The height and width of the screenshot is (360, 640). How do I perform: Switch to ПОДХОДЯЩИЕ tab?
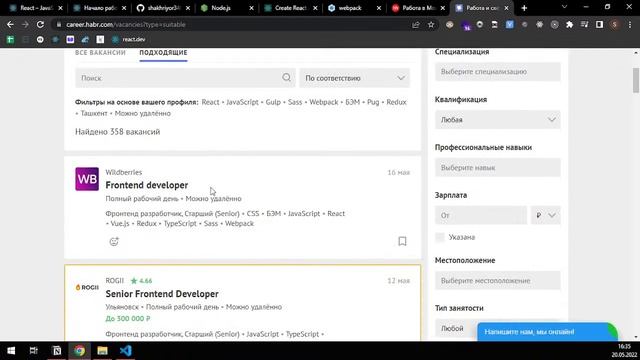[163, 53]
